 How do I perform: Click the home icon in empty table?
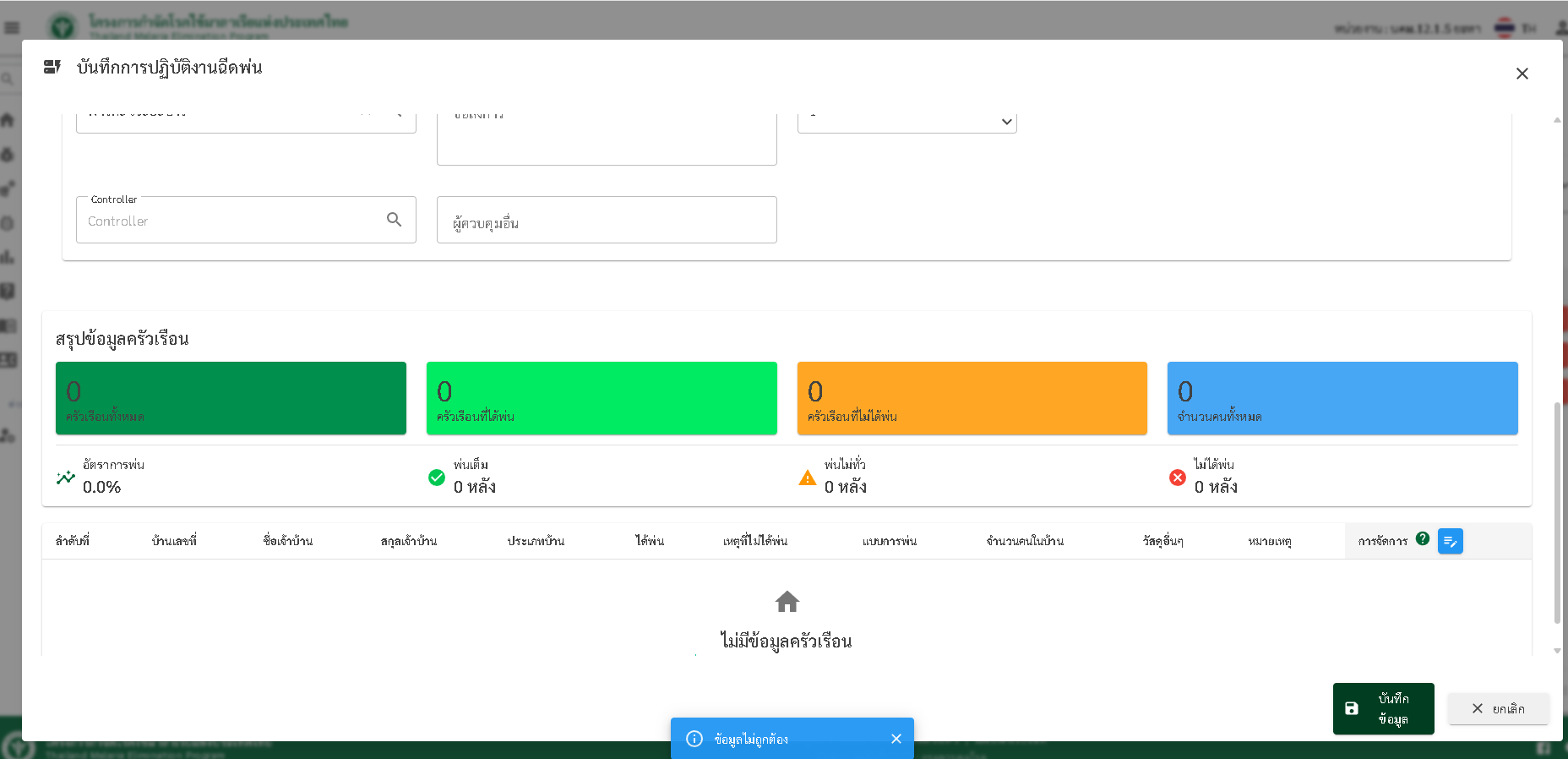pyautogui.click(x=787, y=602)
